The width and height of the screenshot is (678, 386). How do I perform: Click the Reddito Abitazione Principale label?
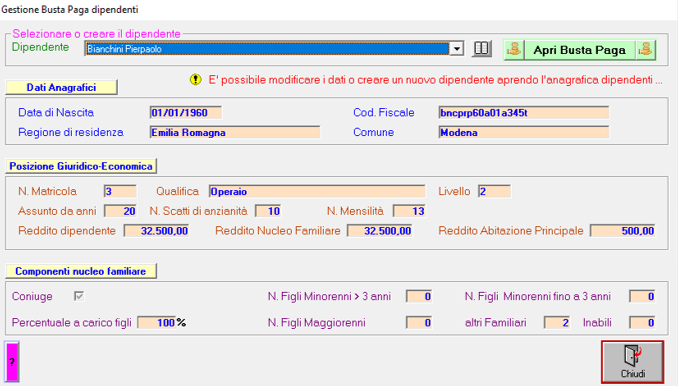click(x=511, y=231)
